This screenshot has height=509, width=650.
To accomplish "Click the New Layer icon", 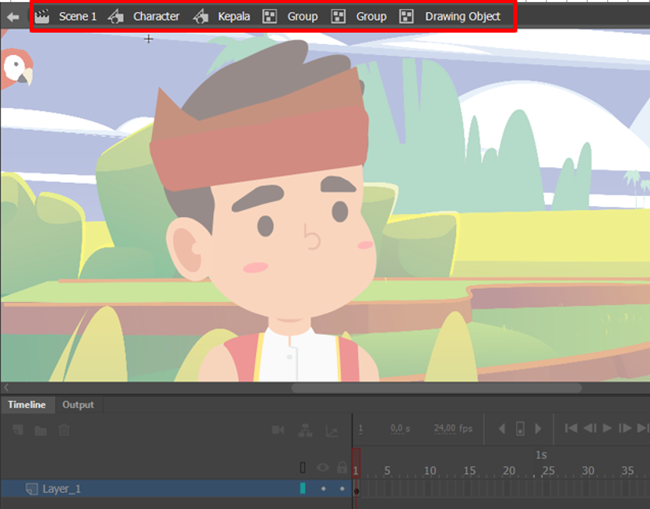I will [x=18, y=430].
